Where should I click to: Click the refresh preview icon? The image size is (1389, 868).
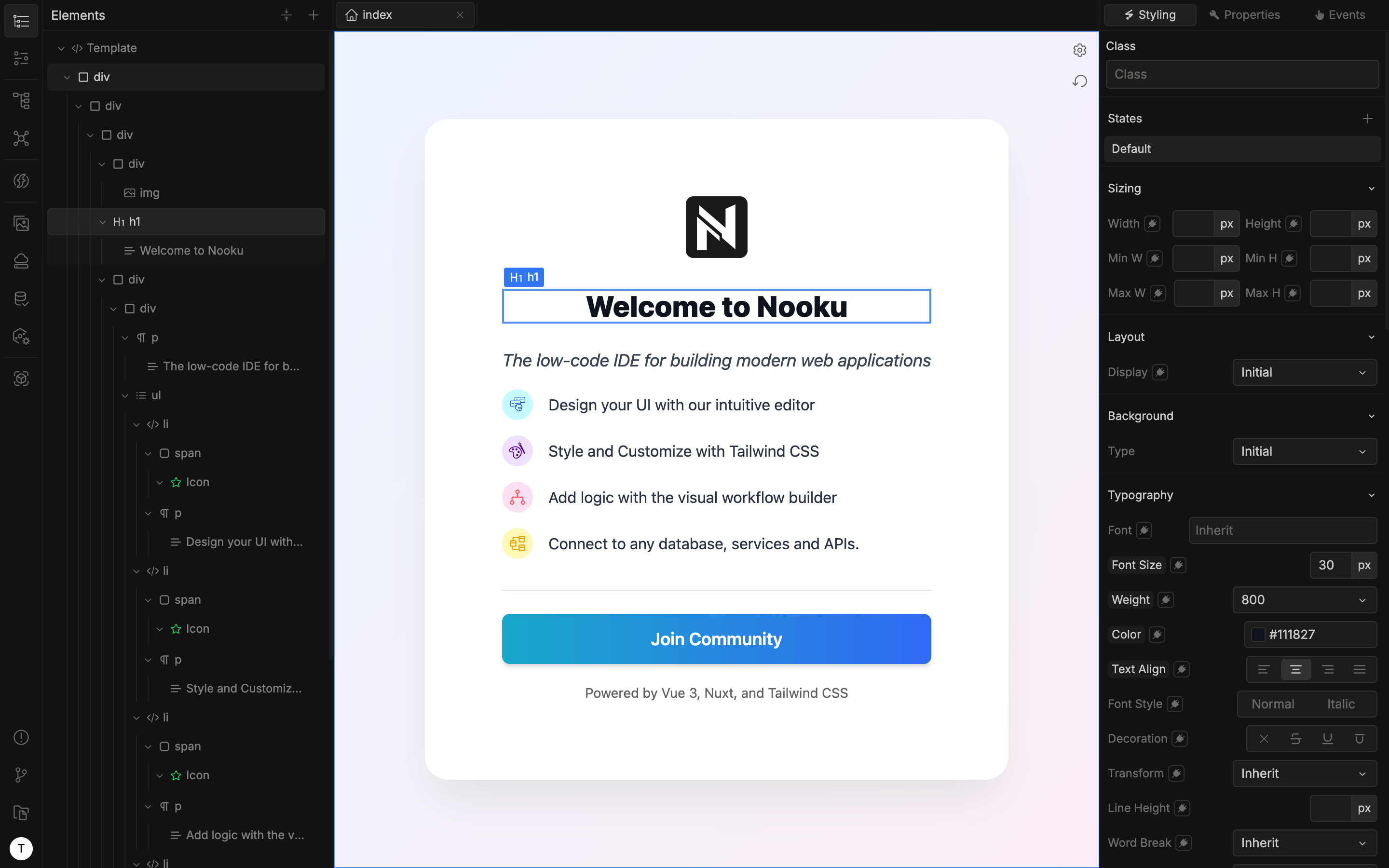point(1079,81)
